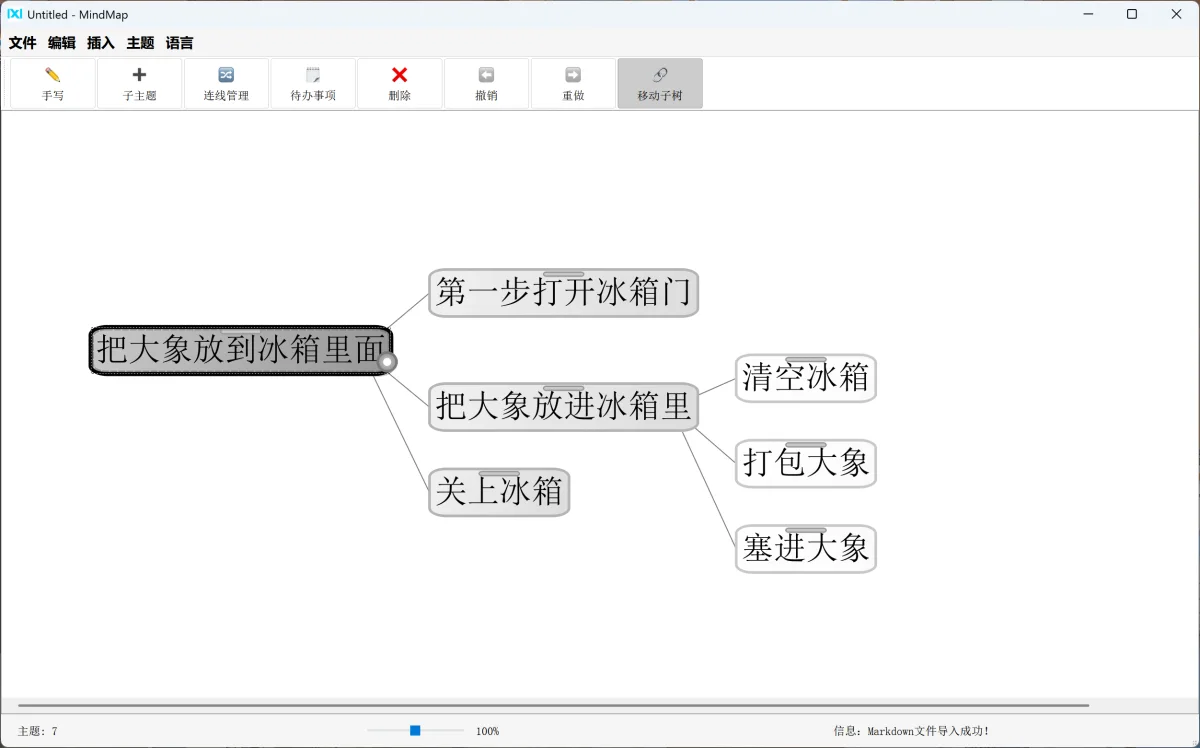Click the MindMap app icon in the title bar

pyautogui.click(x=15, y=14)
